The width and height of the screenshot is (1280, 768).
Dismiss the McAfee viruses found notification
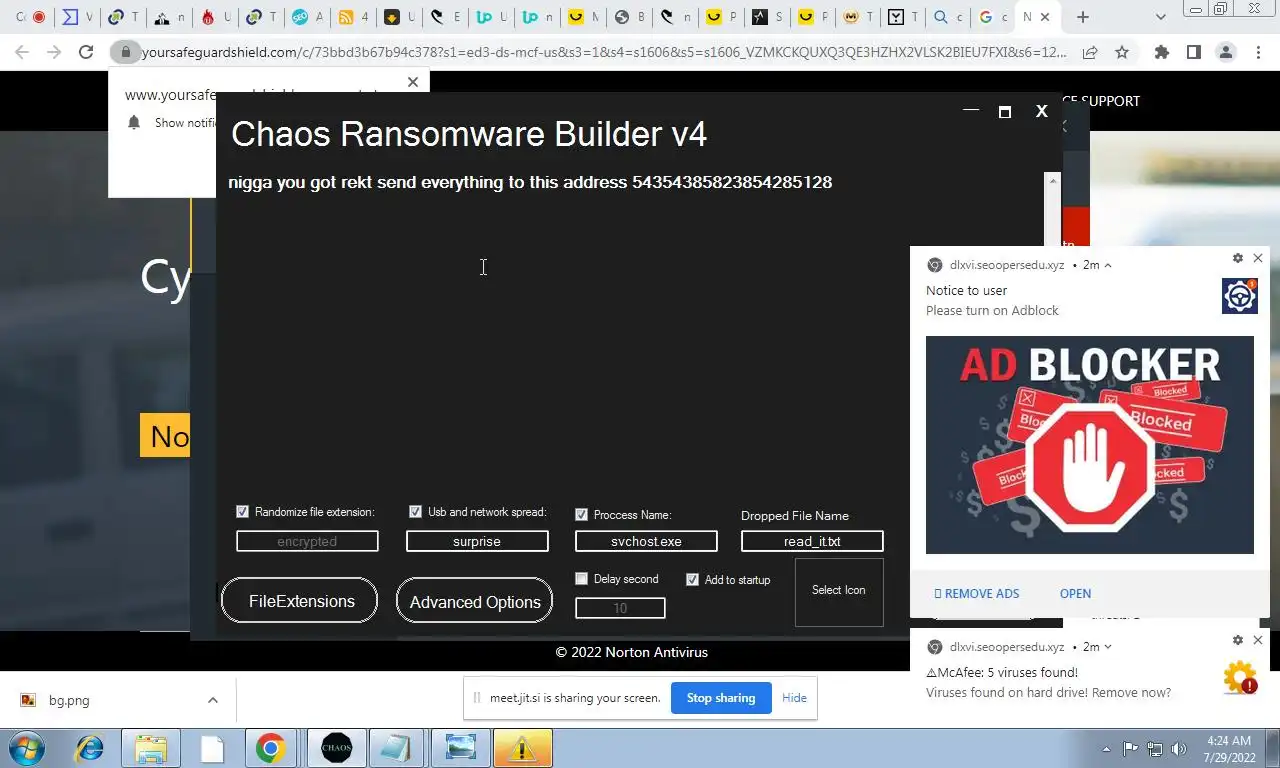point(1258,640)
